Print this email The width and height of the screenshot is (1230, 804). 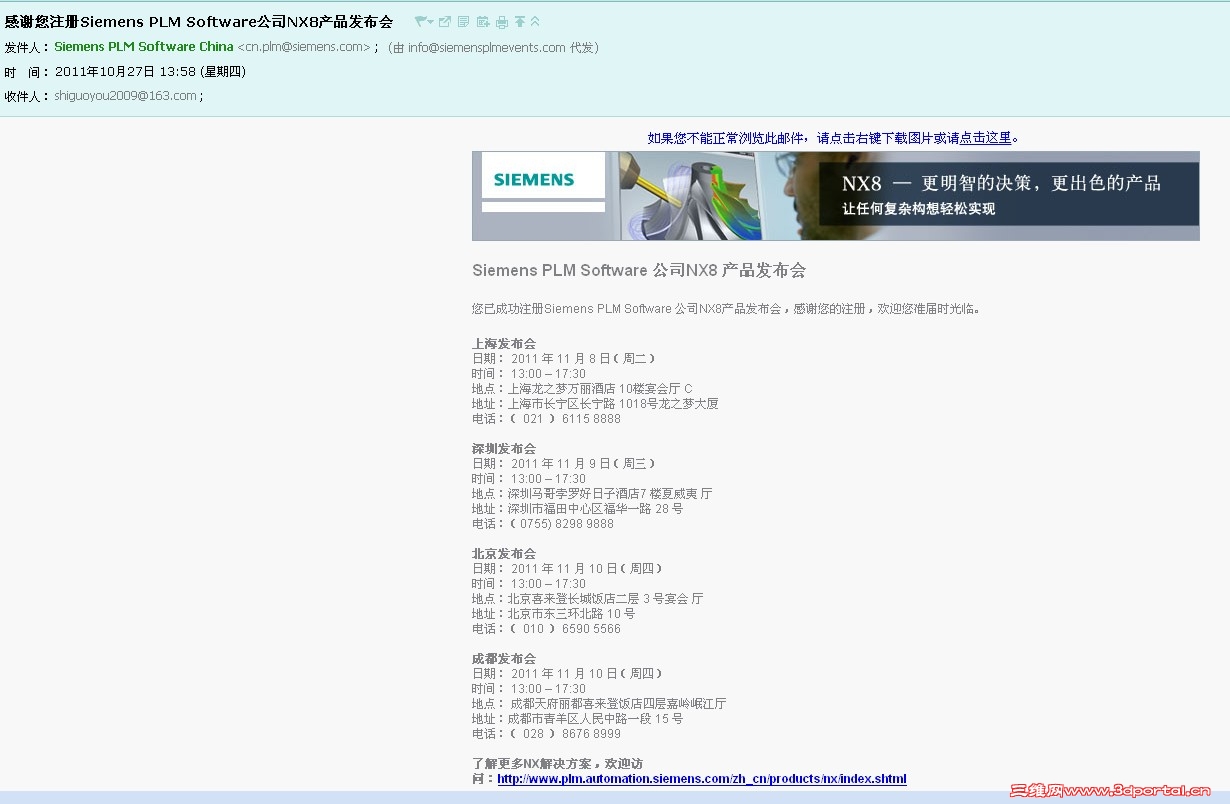click(503, 21)
